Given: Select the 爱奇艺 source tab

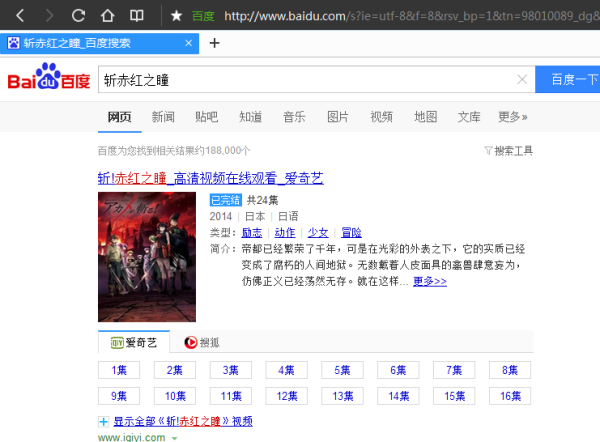Looking at the screenshot, I should click(x=134, y=342).
